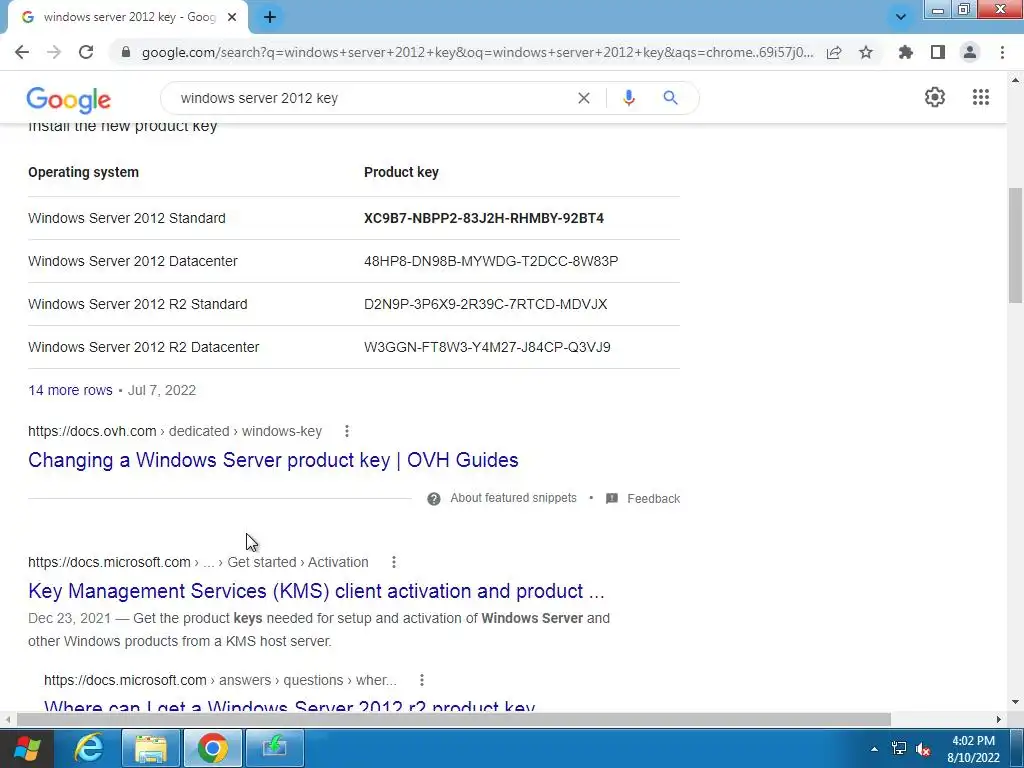Open File Explorer from taskbar
The height and width of the screenshot is (768, 1024).
[x=150, y=748]
